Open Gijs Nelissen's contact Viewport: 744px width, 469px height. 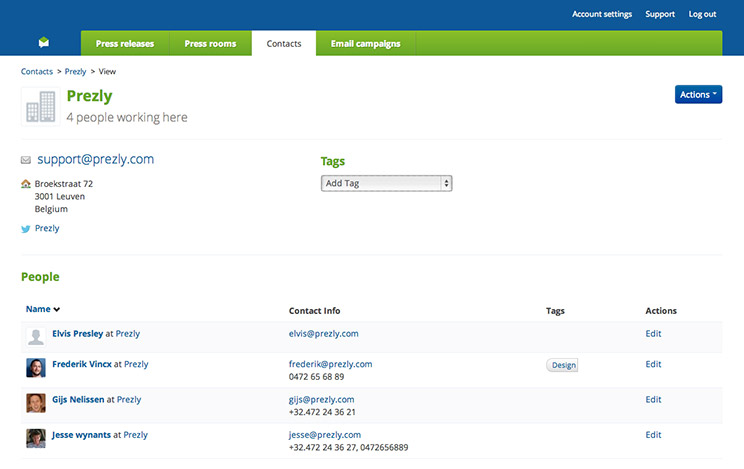coord(78,399)
